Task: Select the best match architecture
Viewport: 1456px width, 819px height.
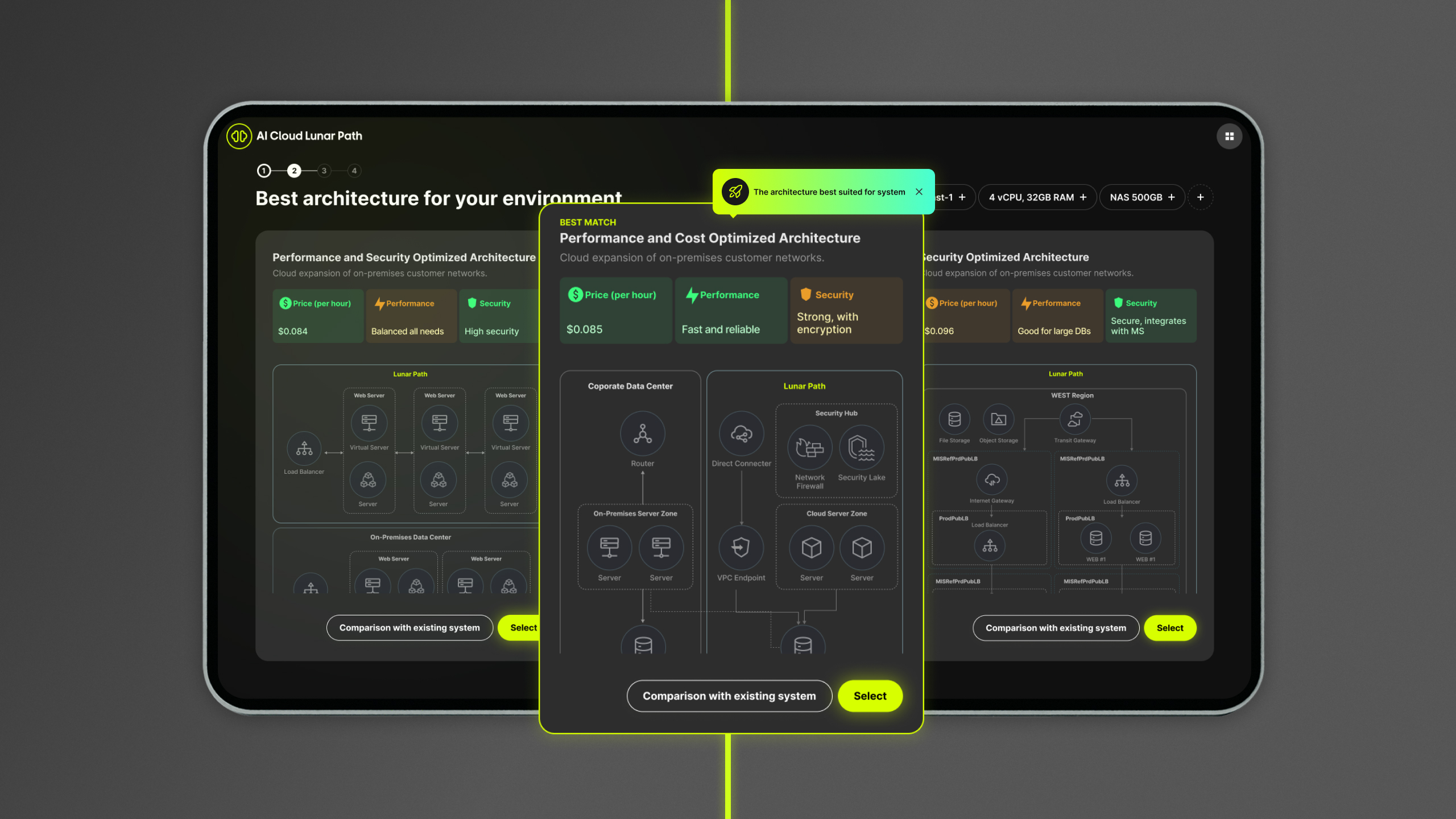Action: coord(870,696)
